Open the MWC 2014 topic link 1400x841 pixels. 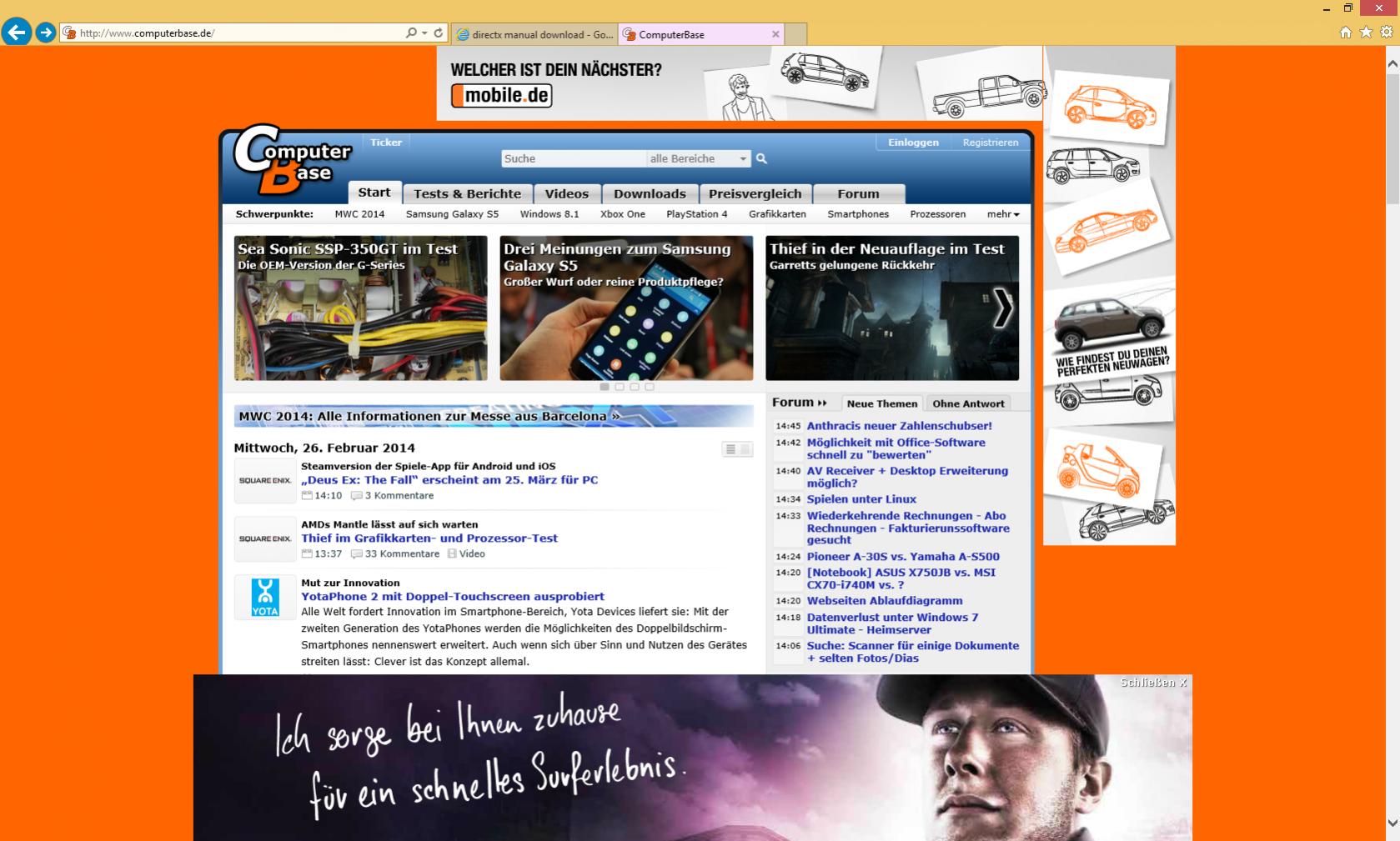(x=359, y=214)
